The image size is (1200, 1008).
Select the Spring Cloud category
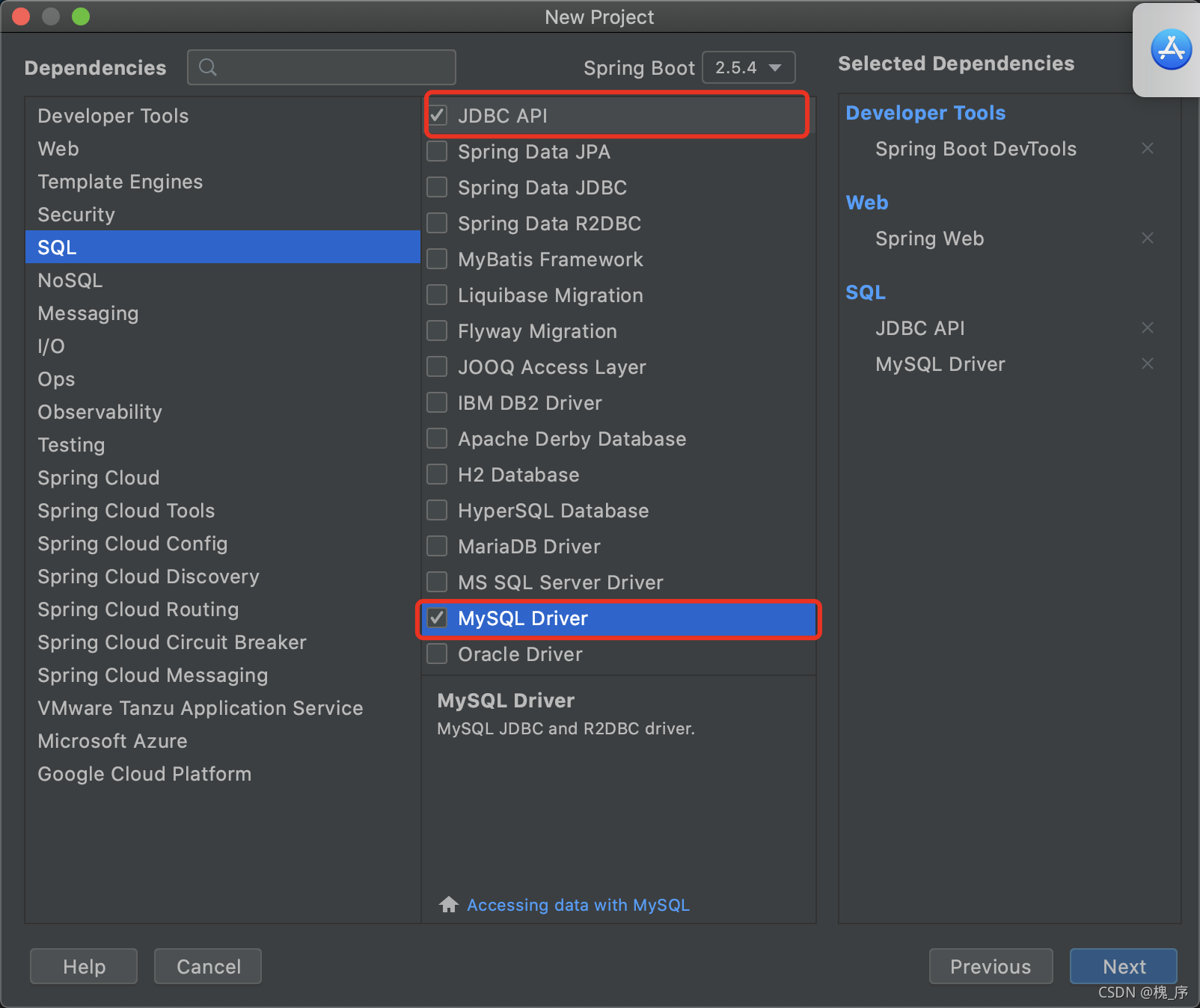223,478
